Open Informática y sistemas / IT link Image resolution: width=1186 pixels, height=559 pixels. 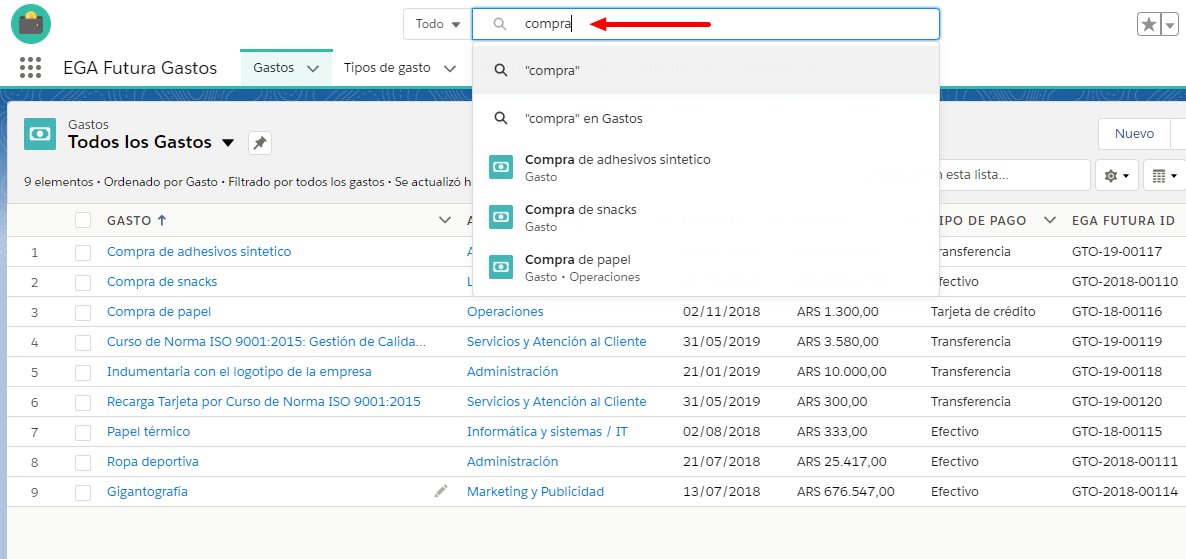(547, 431)
